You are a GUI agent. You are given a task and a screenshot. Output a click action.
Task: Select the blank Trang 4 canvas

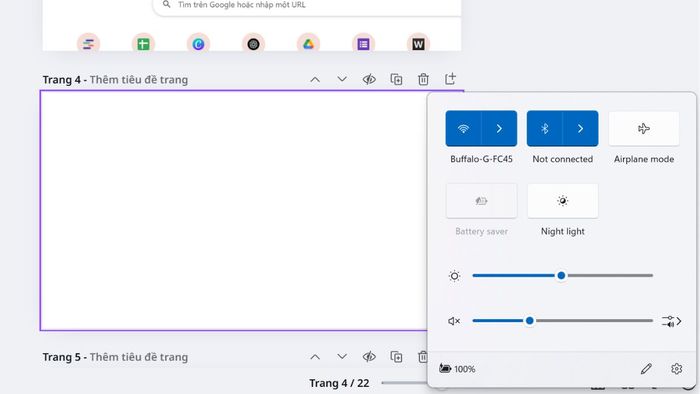click(233, 211)
